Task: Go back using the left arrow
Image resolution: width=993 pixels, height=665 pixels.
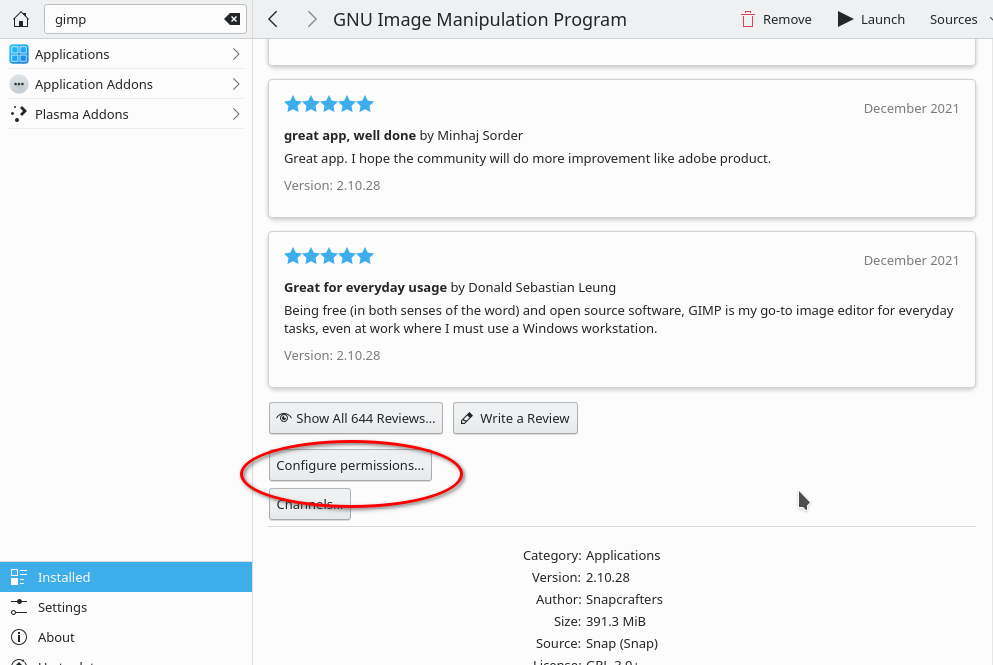Action: coord(273,19)
